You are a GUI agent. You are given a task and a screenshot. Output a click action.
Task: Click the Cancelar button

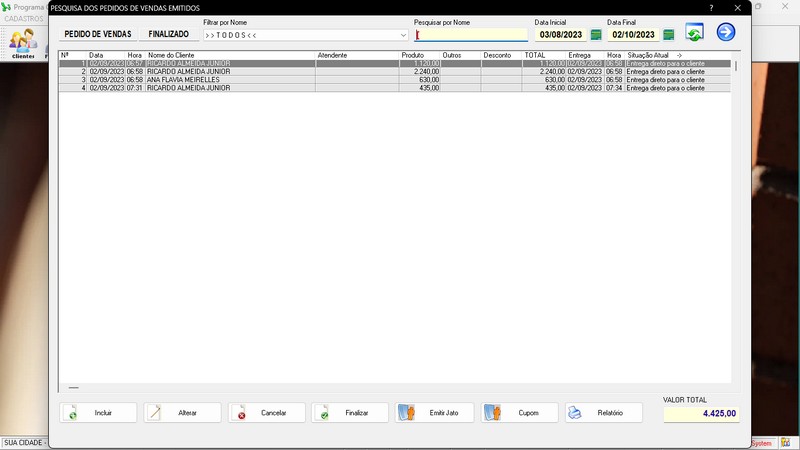coord(267,413)
